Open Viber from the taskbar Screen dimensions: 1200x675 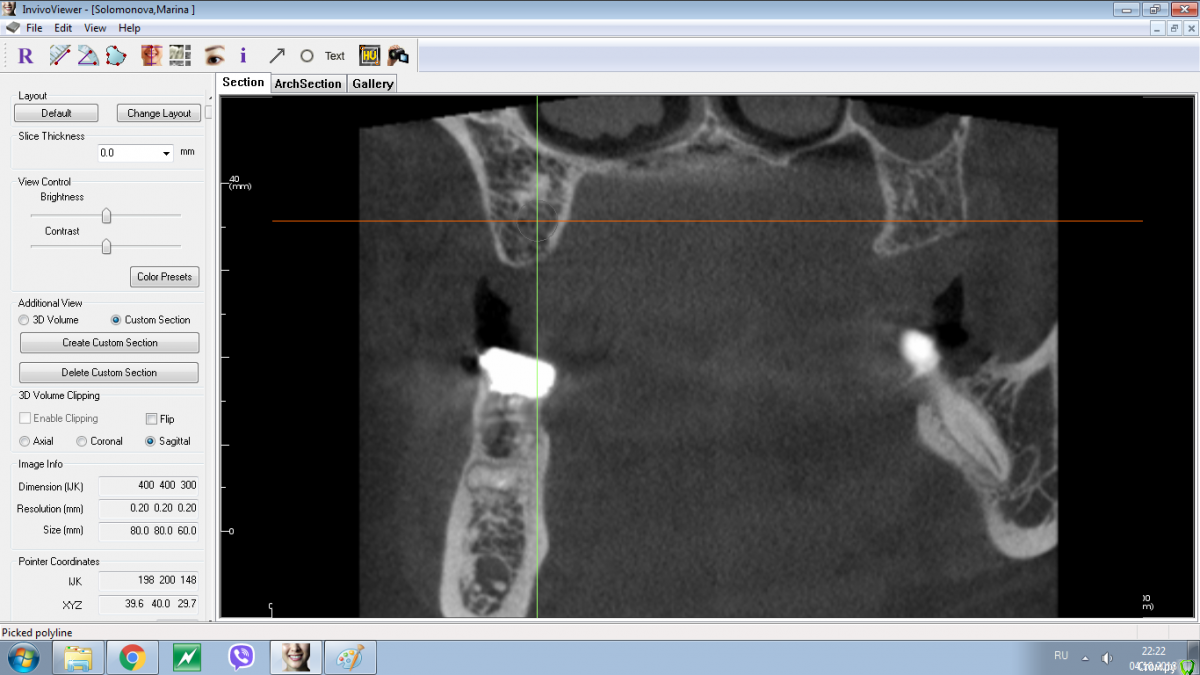click(241, 657)
